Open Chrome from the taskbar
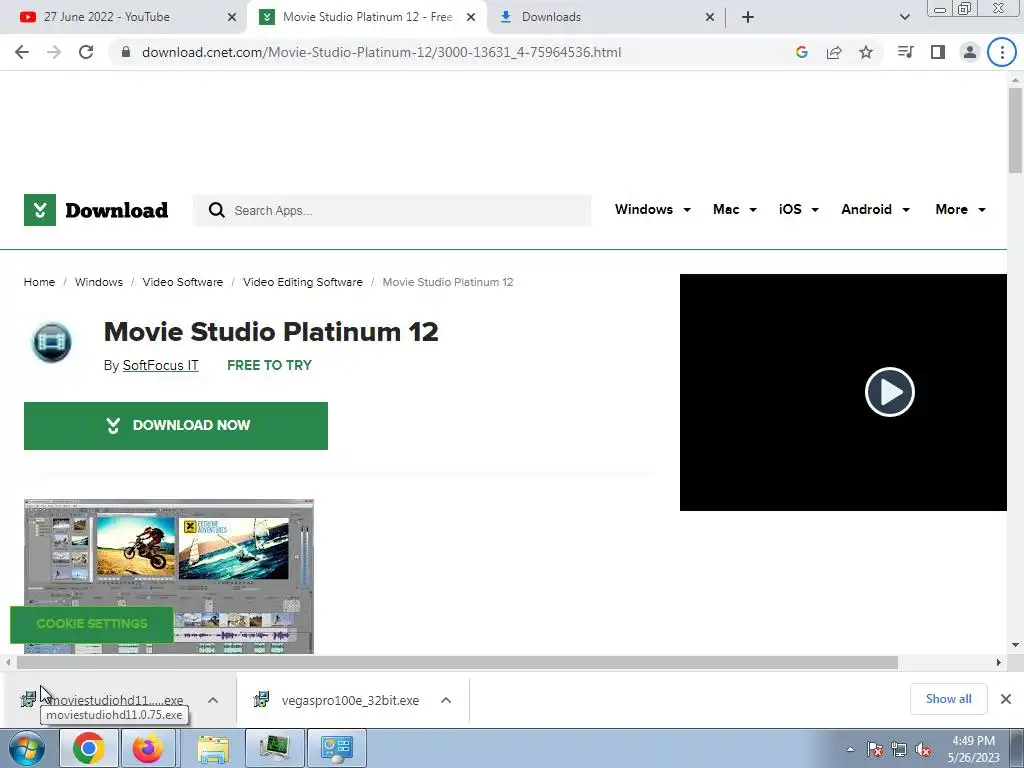Screen dimensions: 1024x768 point(89,748)
